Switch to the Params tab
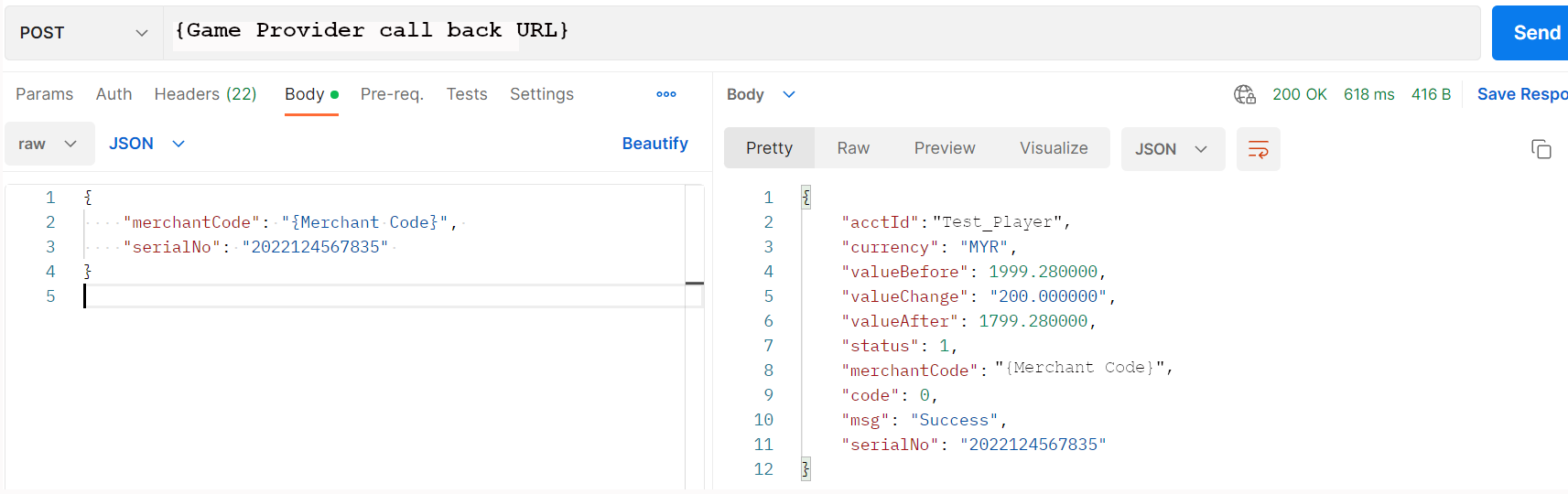This screenshot has height=494, width=1568. (x=44, y=94)
